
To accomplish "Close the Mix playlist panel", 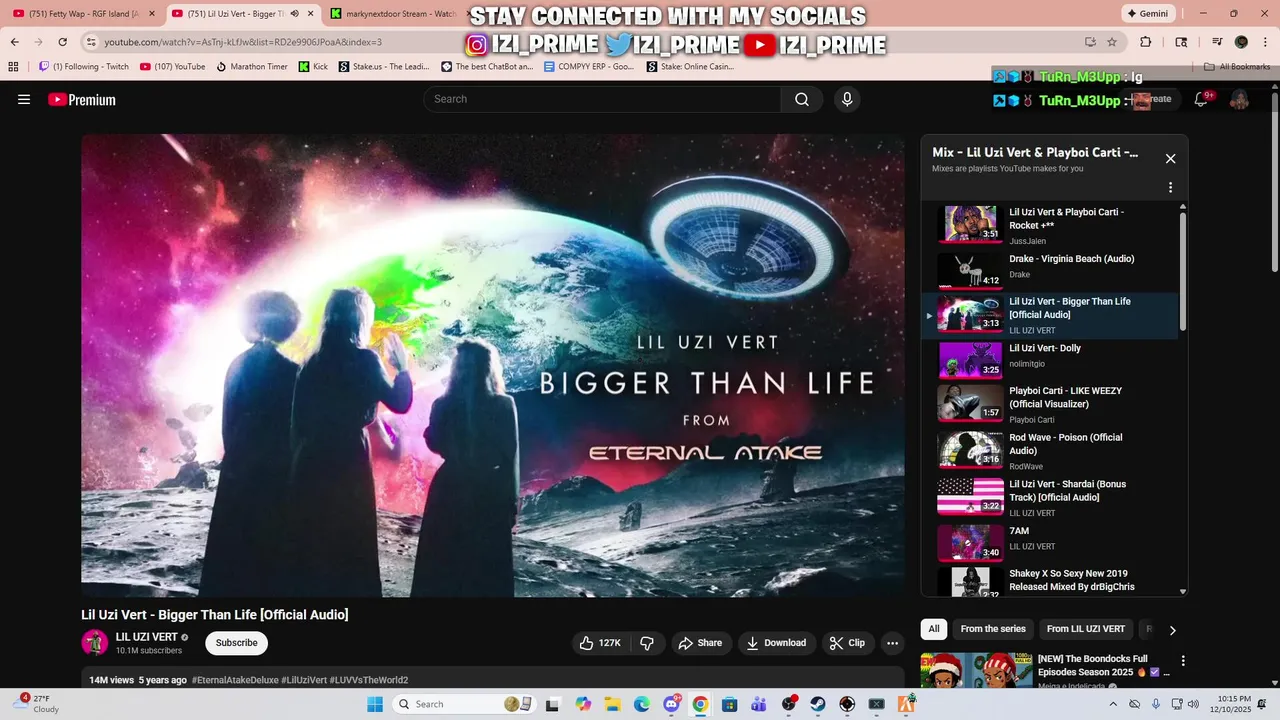I will point(1170,158).
